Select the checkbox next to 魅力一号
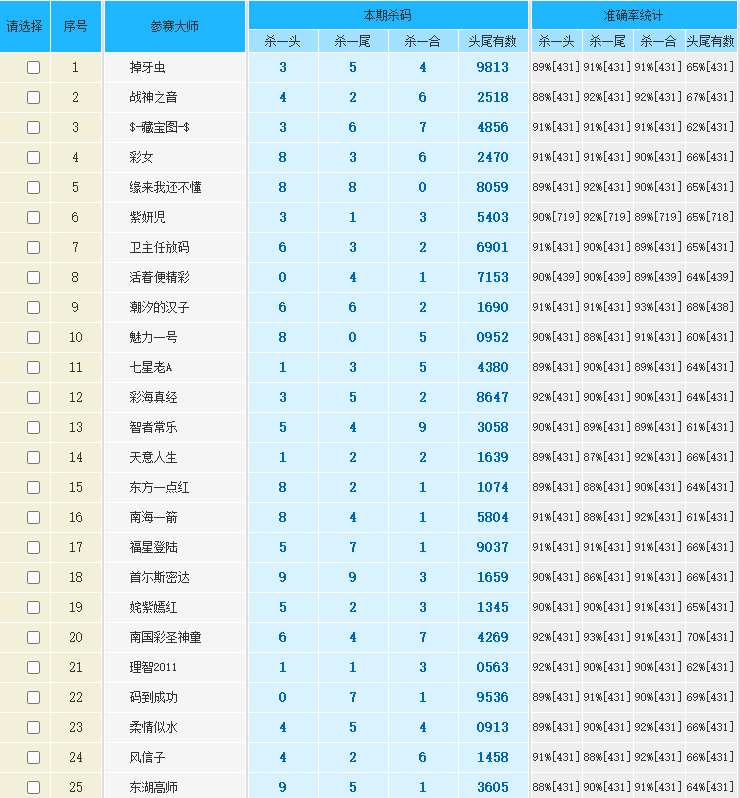The height and width of the screenshot is (798, 740). (33, 337)
